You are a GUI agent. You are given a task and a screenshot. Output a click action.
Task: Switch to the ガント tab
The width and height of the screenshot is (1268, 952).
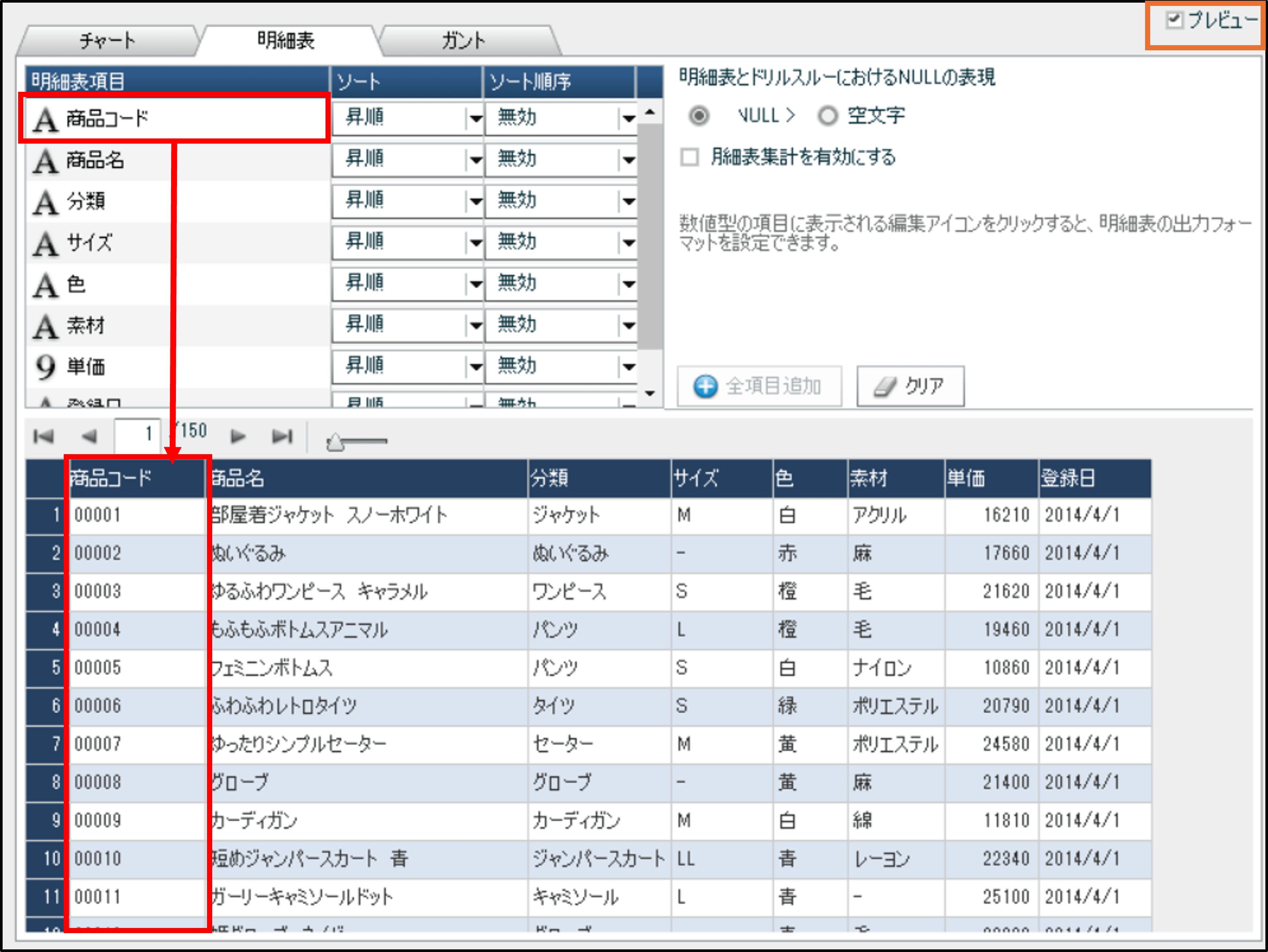point(463,41)
